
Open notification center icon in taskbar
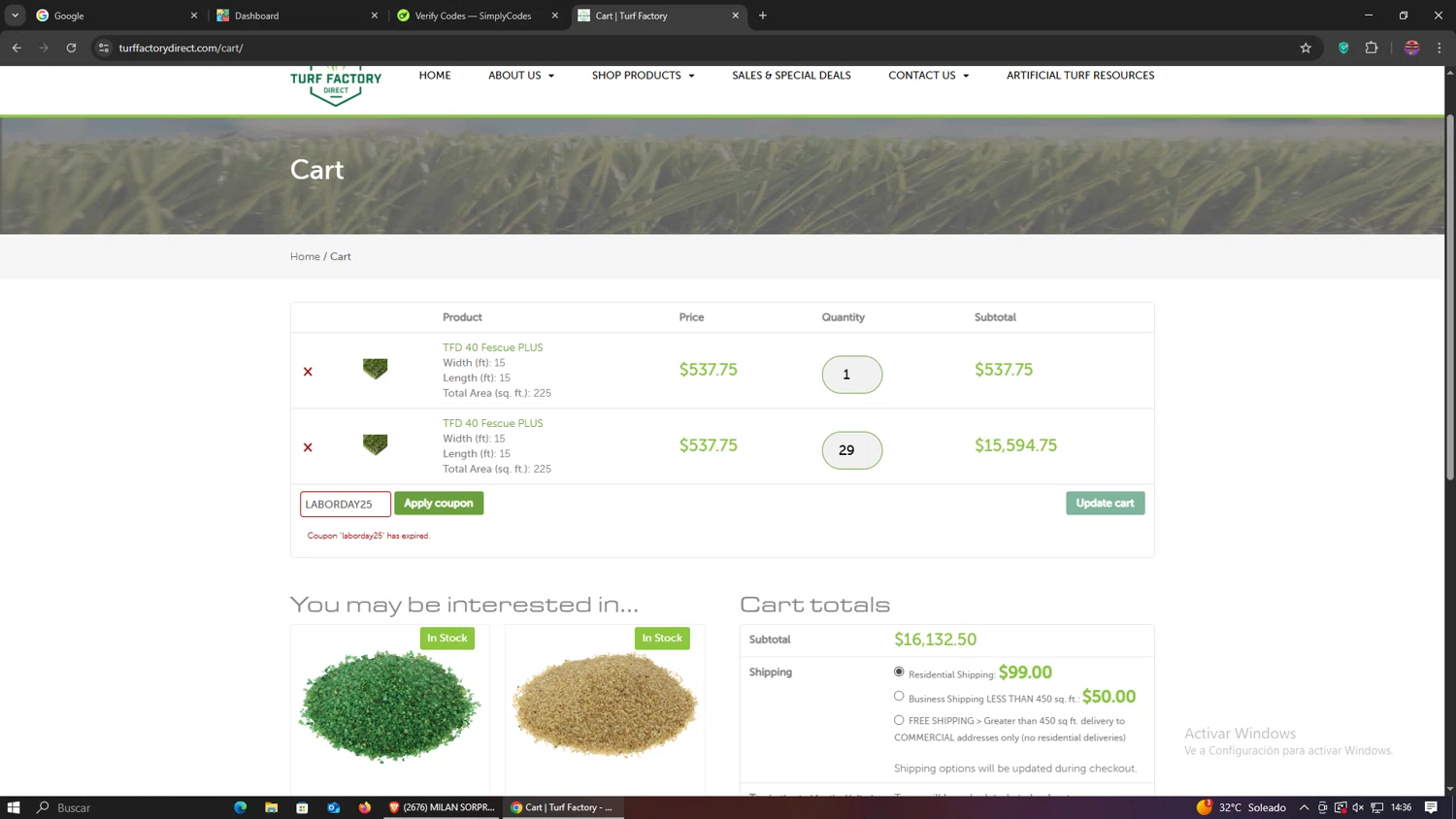1431,807
